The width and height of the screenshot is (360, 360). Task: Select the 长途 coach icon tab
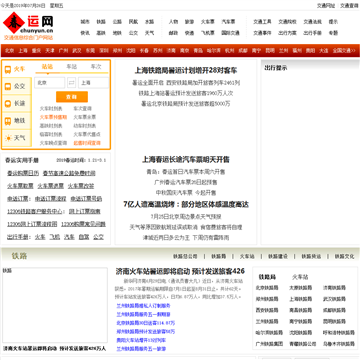point(17,104)
